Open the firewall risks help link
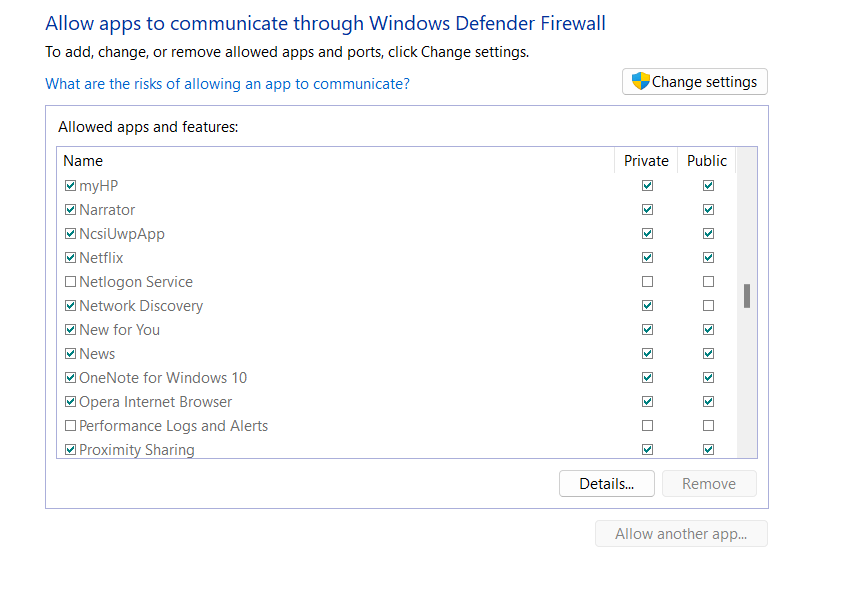 tap(227, 84)
